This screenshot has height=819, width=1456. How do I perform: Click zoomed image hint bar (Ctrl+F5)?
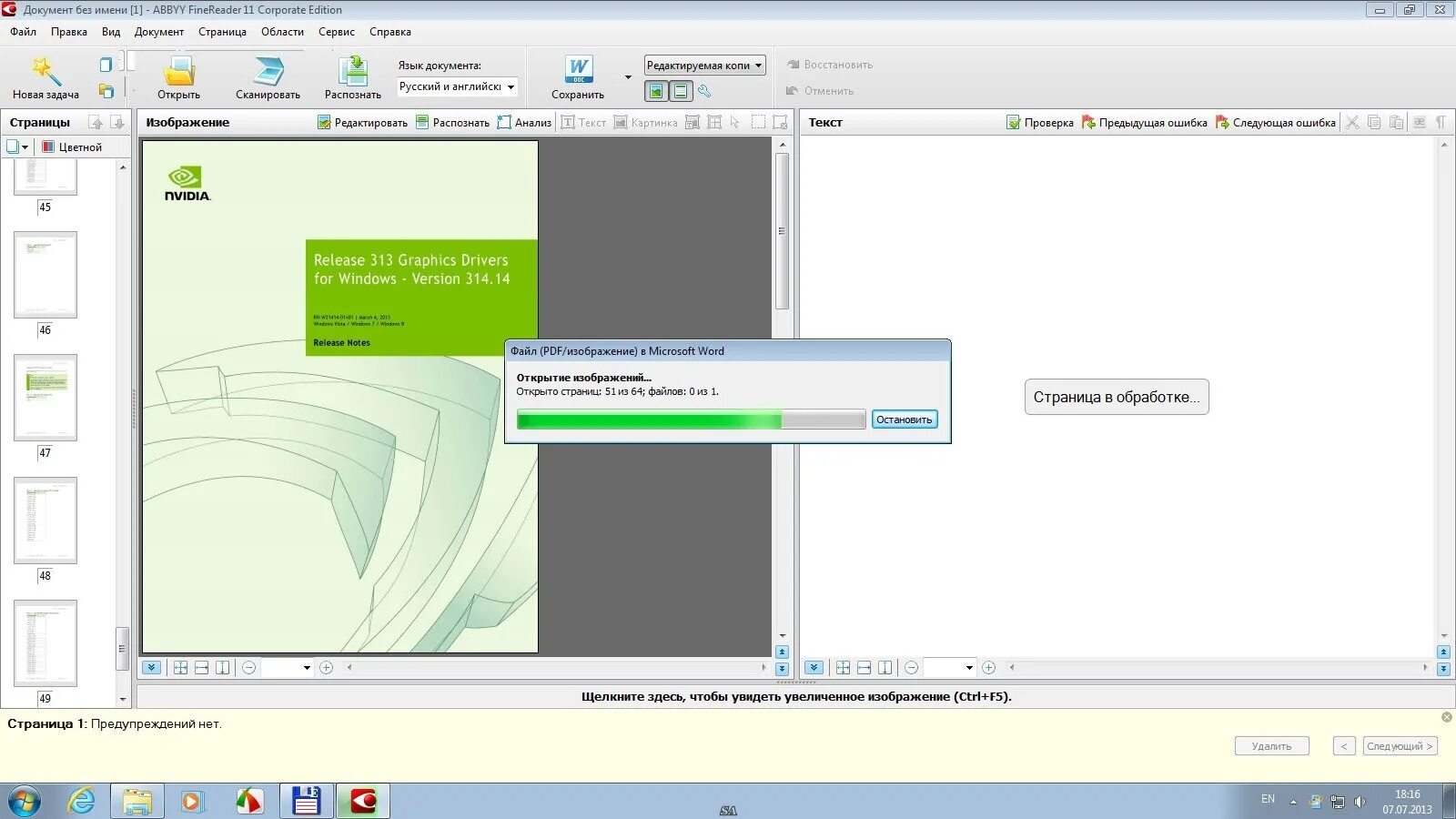tap(796, 697)
